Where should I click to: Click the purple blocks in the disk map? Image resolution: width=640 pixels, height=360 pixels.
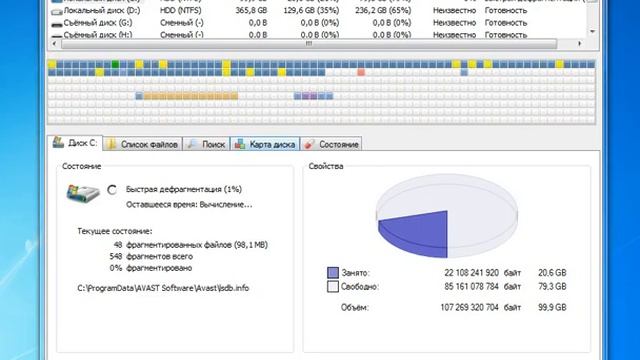tap(309, 96)
